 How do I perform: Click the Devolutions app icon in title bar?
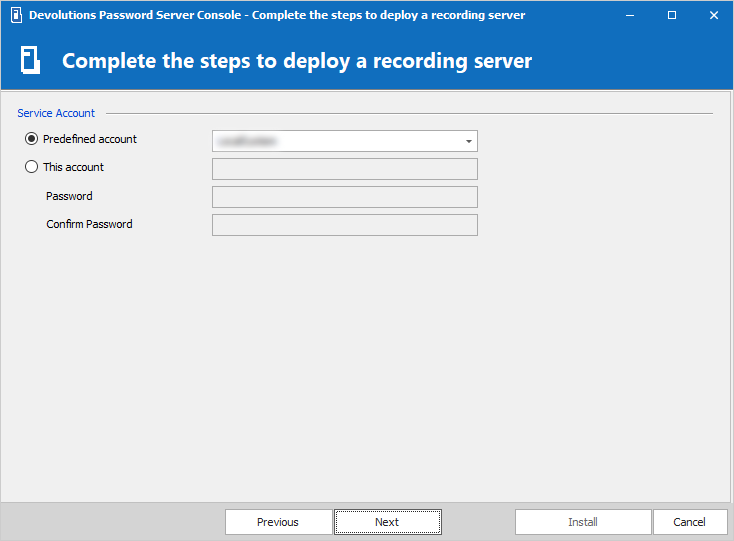[x=16, y=15]
